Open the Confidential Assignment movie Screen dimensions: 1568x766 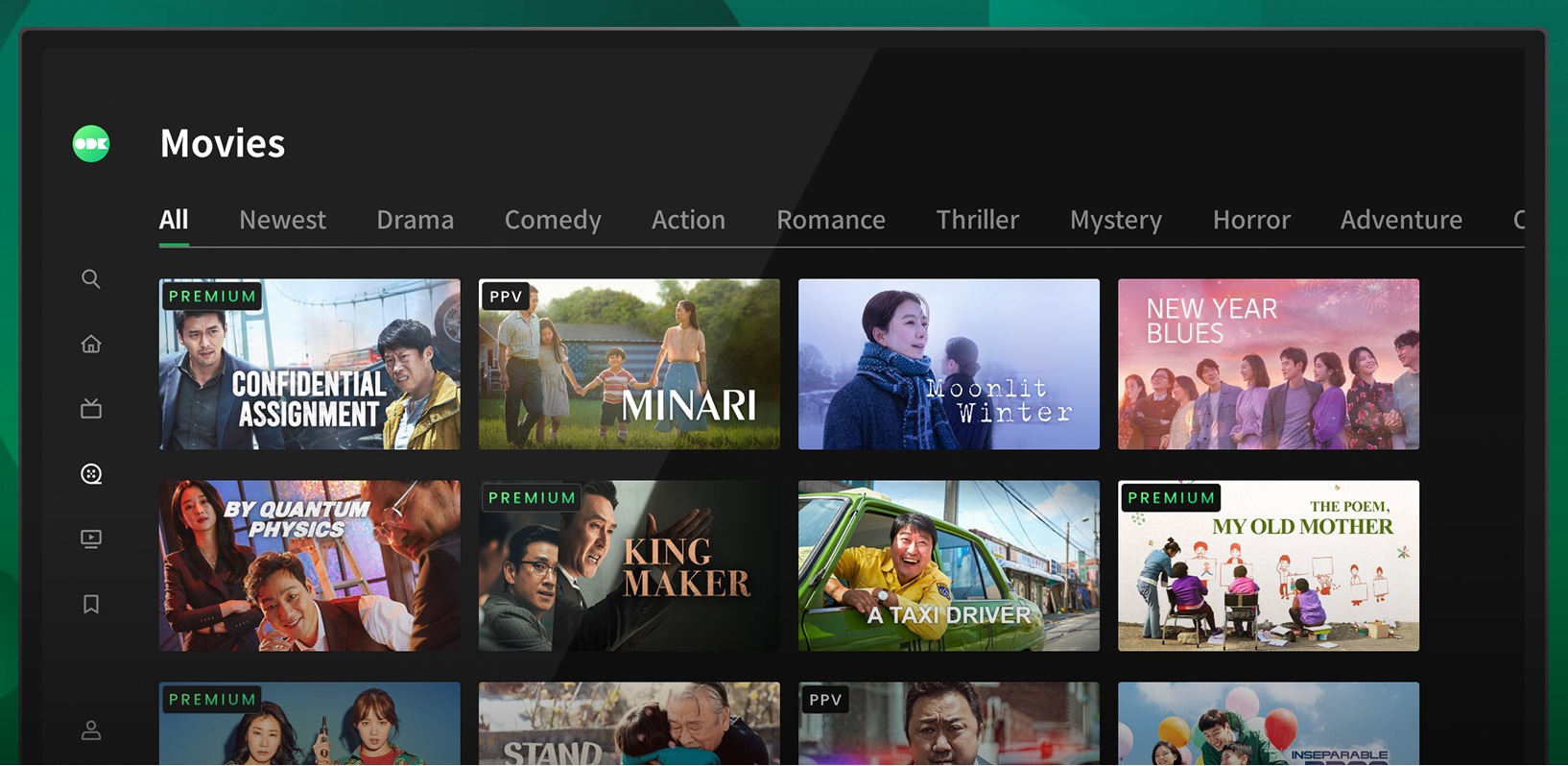[x=310, y=365]
